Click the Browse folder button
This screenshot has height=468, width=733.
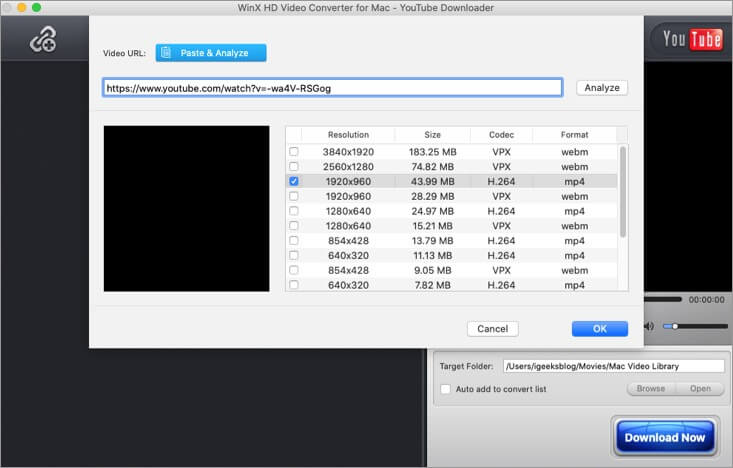point(651,389)
